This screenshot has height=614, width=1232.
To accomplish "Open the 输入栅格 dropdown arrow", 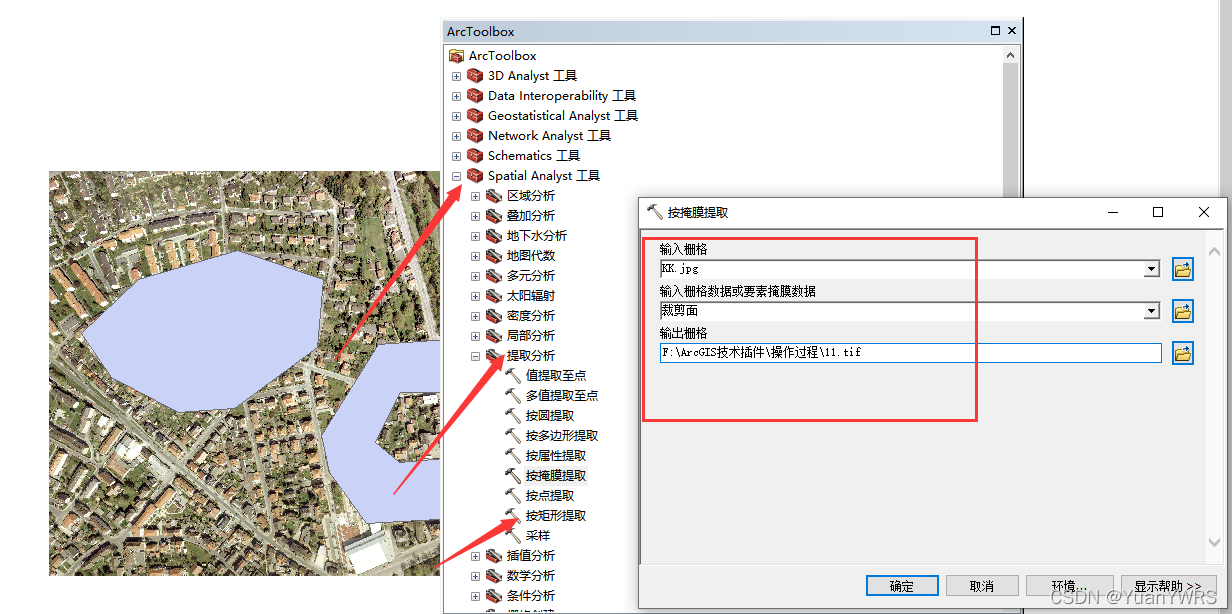I will [1152, 269].
